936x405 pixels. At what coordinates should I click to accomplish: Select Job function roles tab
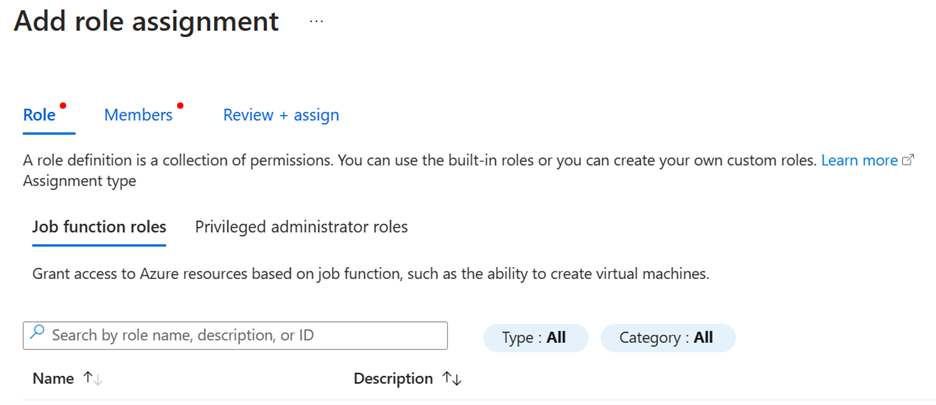pos(99,227)
